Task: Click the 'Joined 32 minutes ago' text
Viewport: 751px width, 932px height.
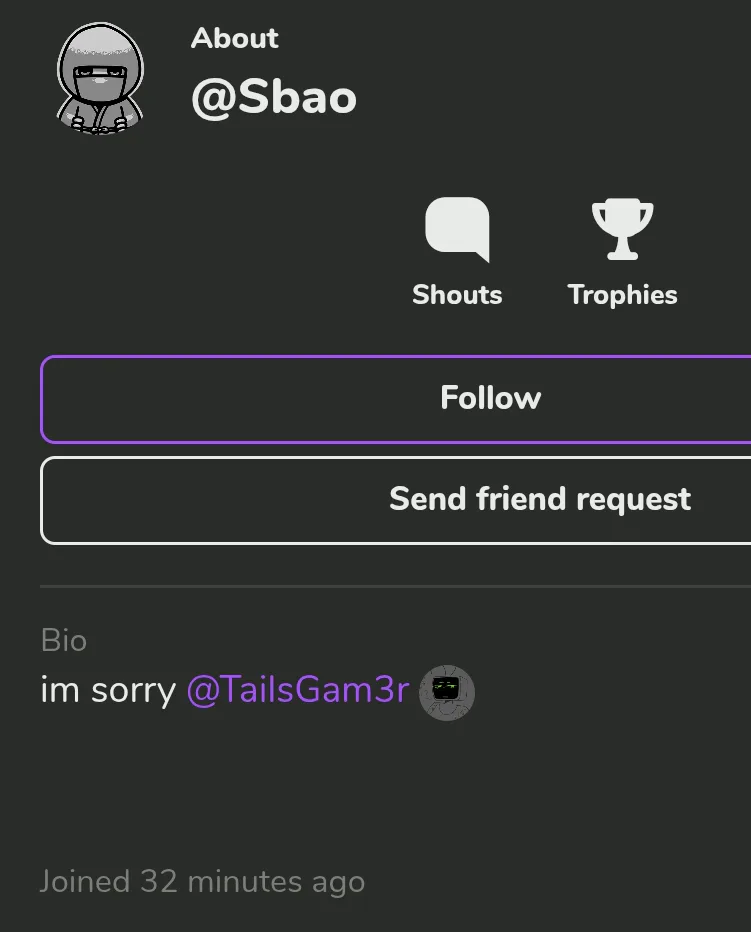Action: 202,881
